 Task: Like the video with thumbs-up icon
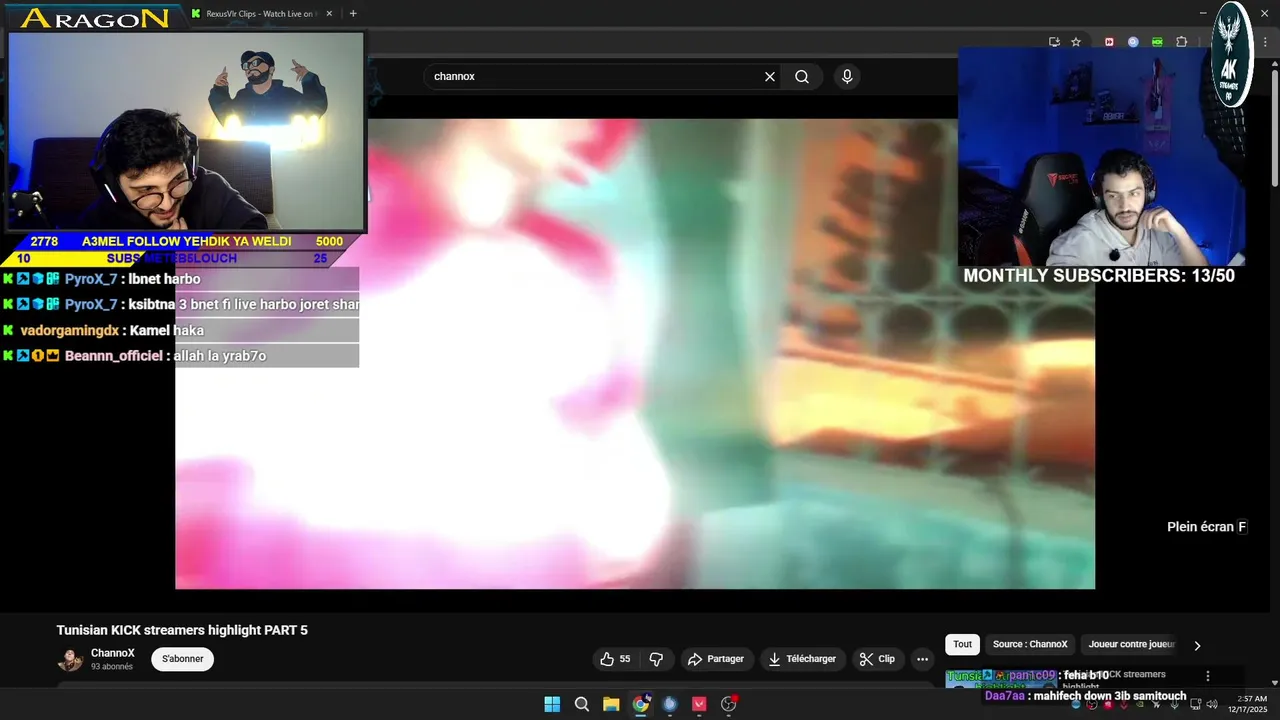[x=615, y=659]
